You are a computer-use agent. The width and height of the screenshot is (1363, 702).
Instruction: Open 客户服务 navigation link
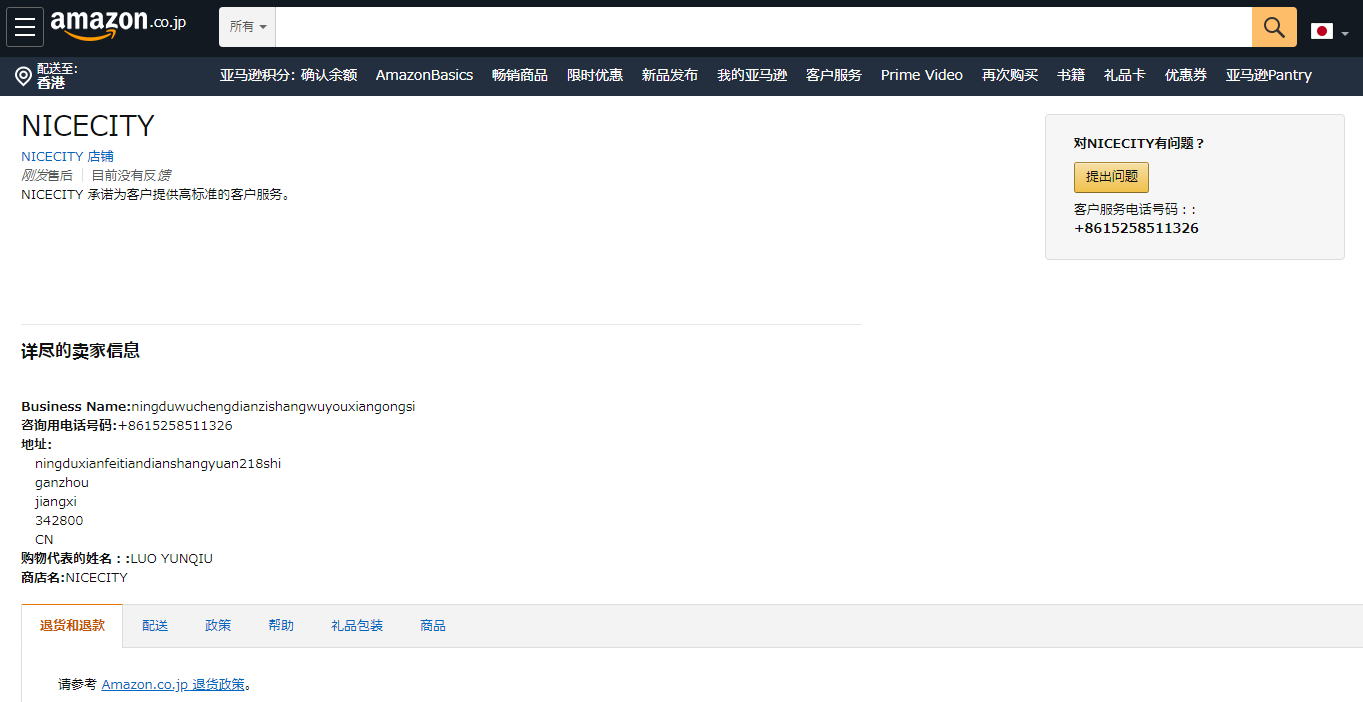pyautogui.click(x=834, y=75)
